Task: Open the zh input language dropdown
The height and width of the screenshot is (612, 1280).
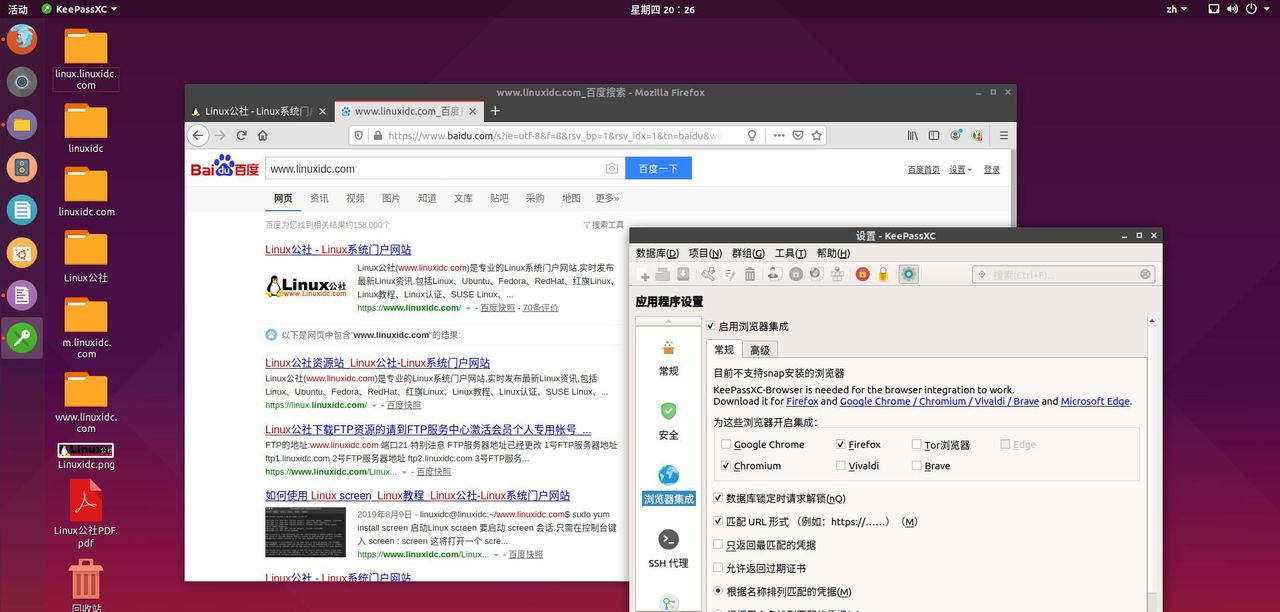Action: (1176, 9)
